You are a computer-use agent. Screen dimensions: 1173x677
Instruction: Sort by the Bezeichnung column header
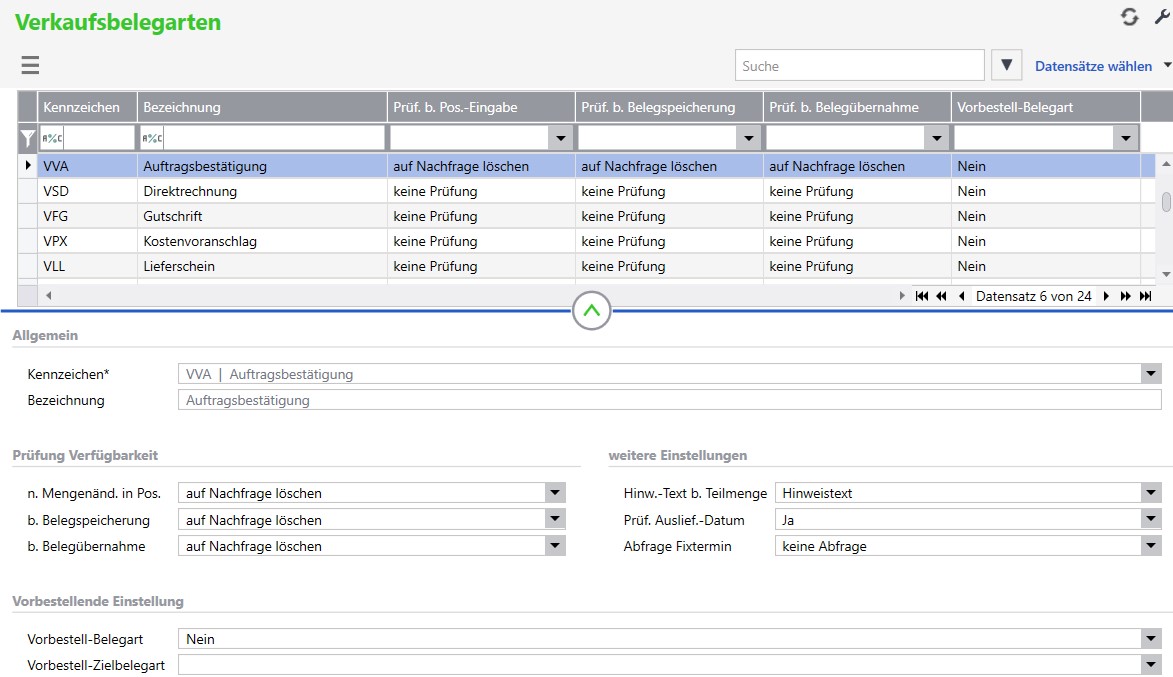point(262,107)
